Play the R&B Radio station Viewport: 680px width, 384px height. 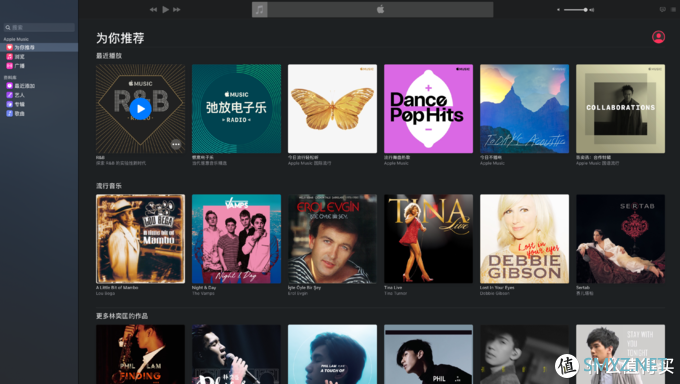pyautogui.click(x=141, y=109)
